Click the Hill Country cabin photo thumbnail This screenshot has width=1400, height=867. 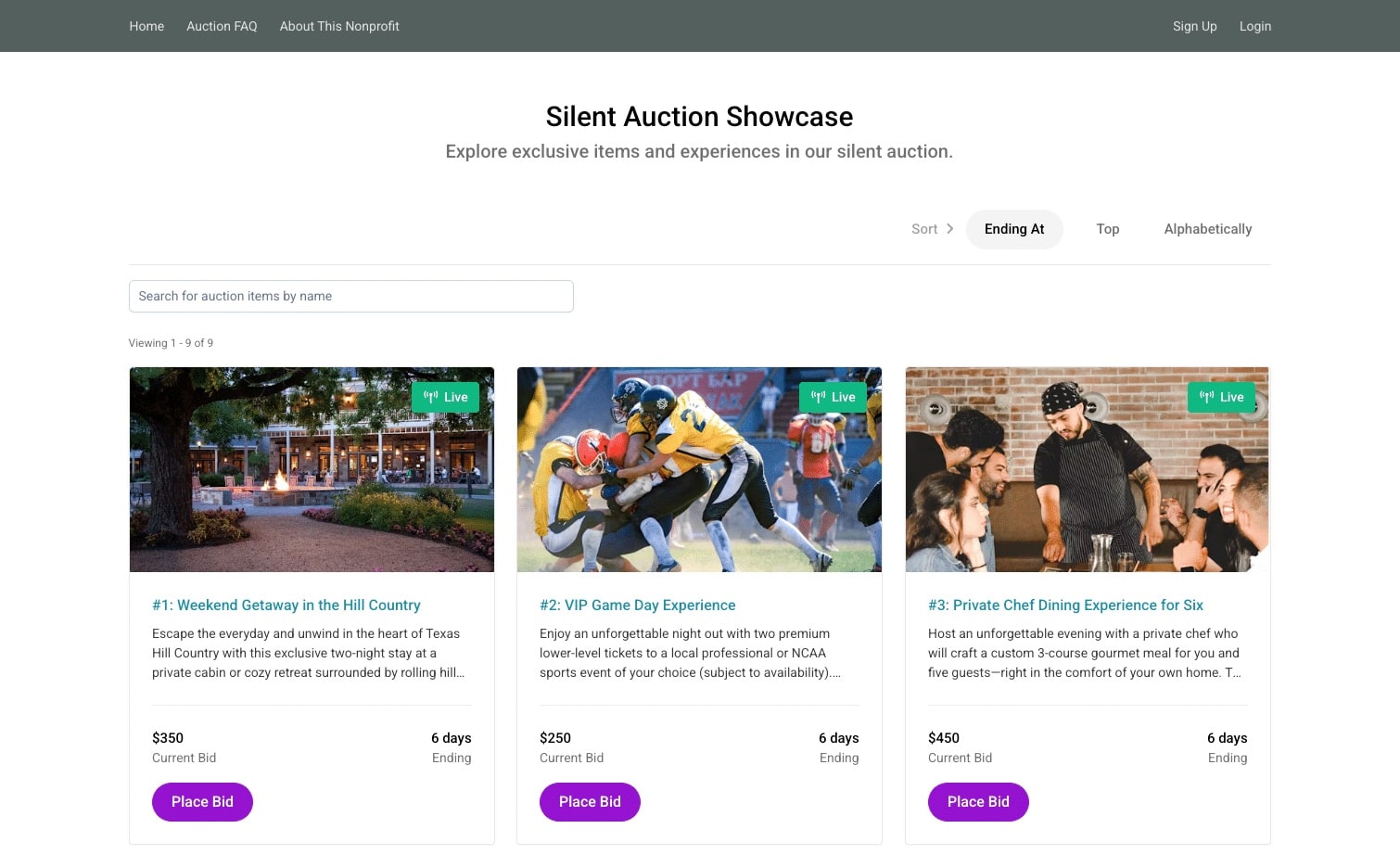coord(312,469)
